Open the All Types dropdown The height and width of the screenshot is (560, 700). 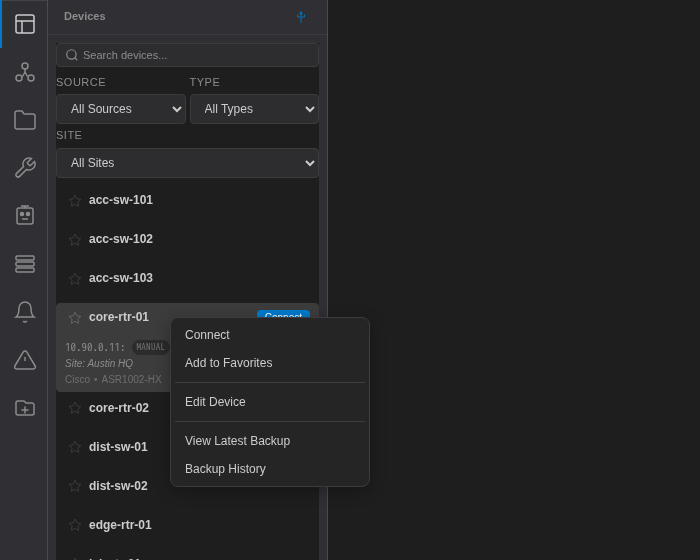254,109
